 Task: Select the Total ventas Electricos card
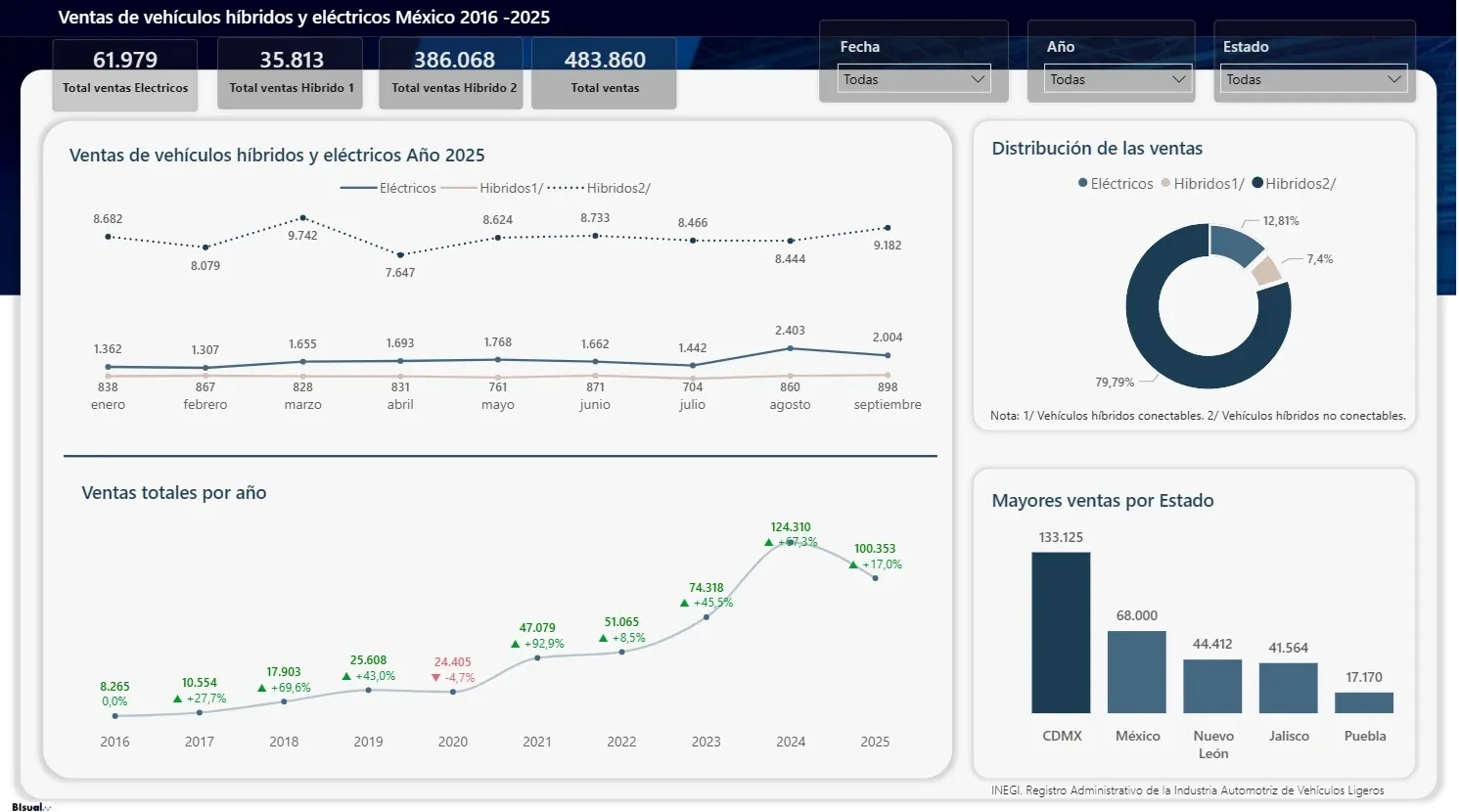pyautogui.click(x=125, y=73)
